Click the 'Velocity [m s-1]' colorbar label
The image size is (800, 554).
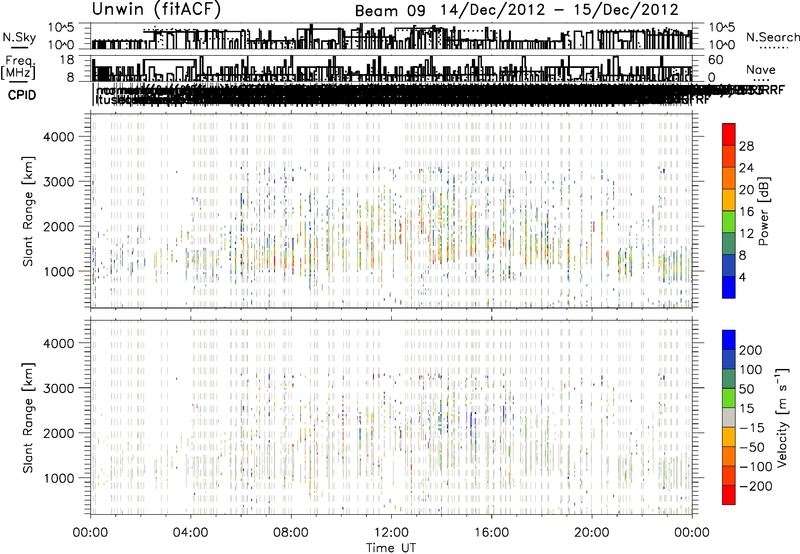[x=781, y=417]
